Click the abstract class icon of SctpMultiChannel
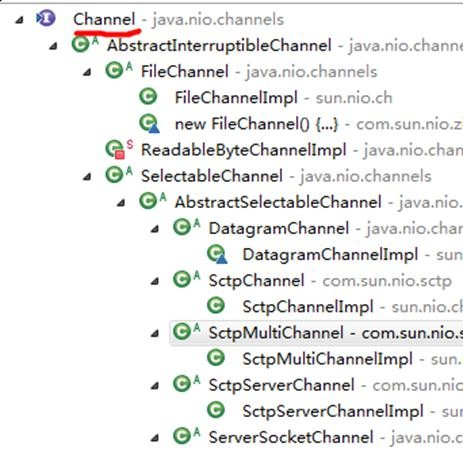This screenshot has height=449, width=463. tap(182, 332)
